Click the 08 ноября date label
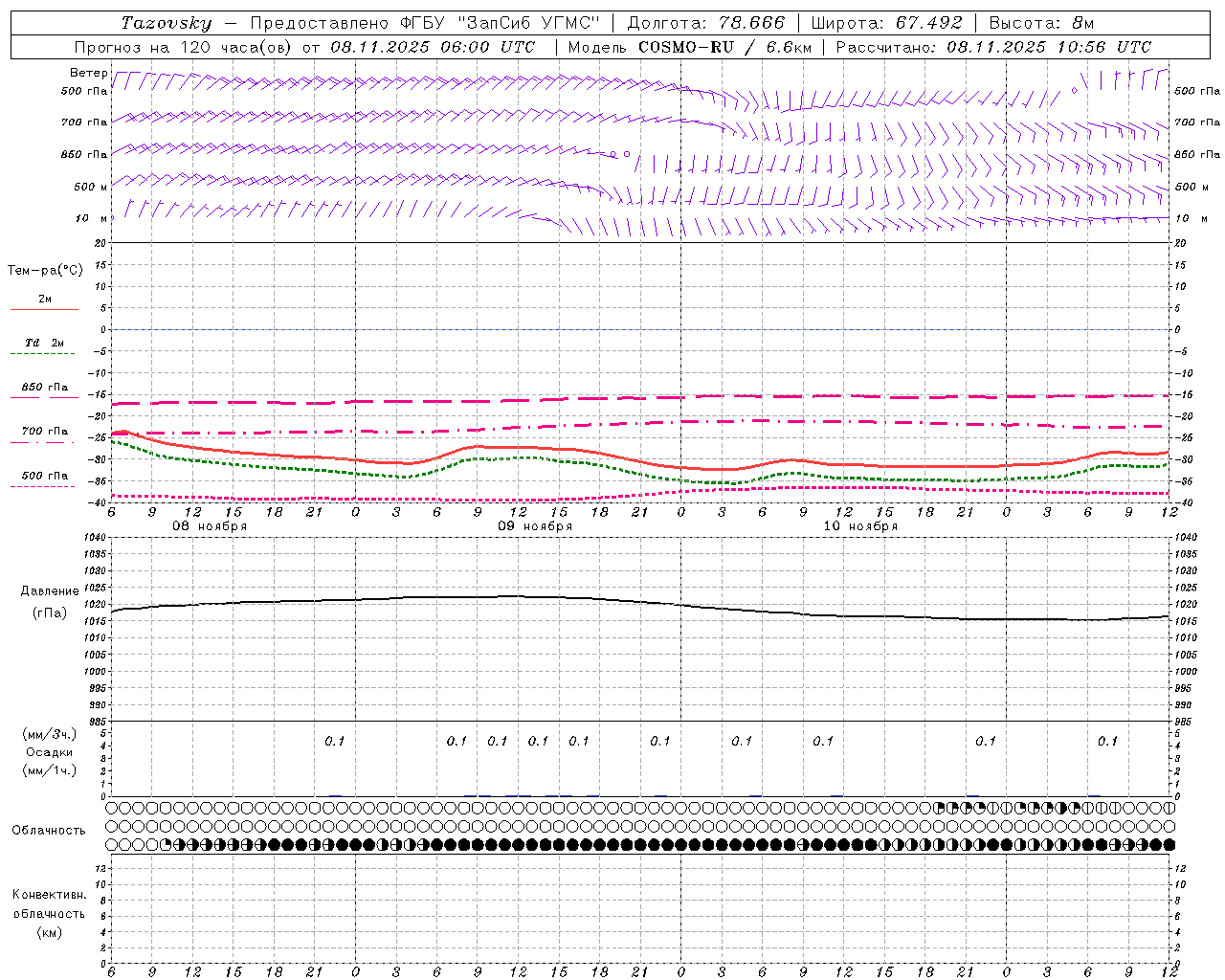Image resolution: width=1225 pixels, height=980 pixels. click(210, 526)
